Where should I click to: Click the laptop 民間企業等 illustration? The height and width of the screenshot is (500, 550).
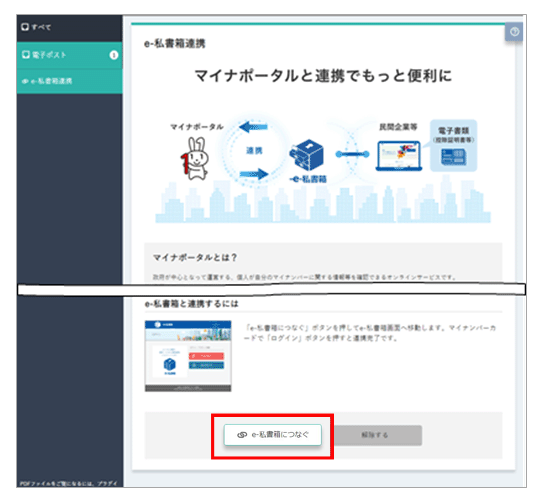coord(399,156)
